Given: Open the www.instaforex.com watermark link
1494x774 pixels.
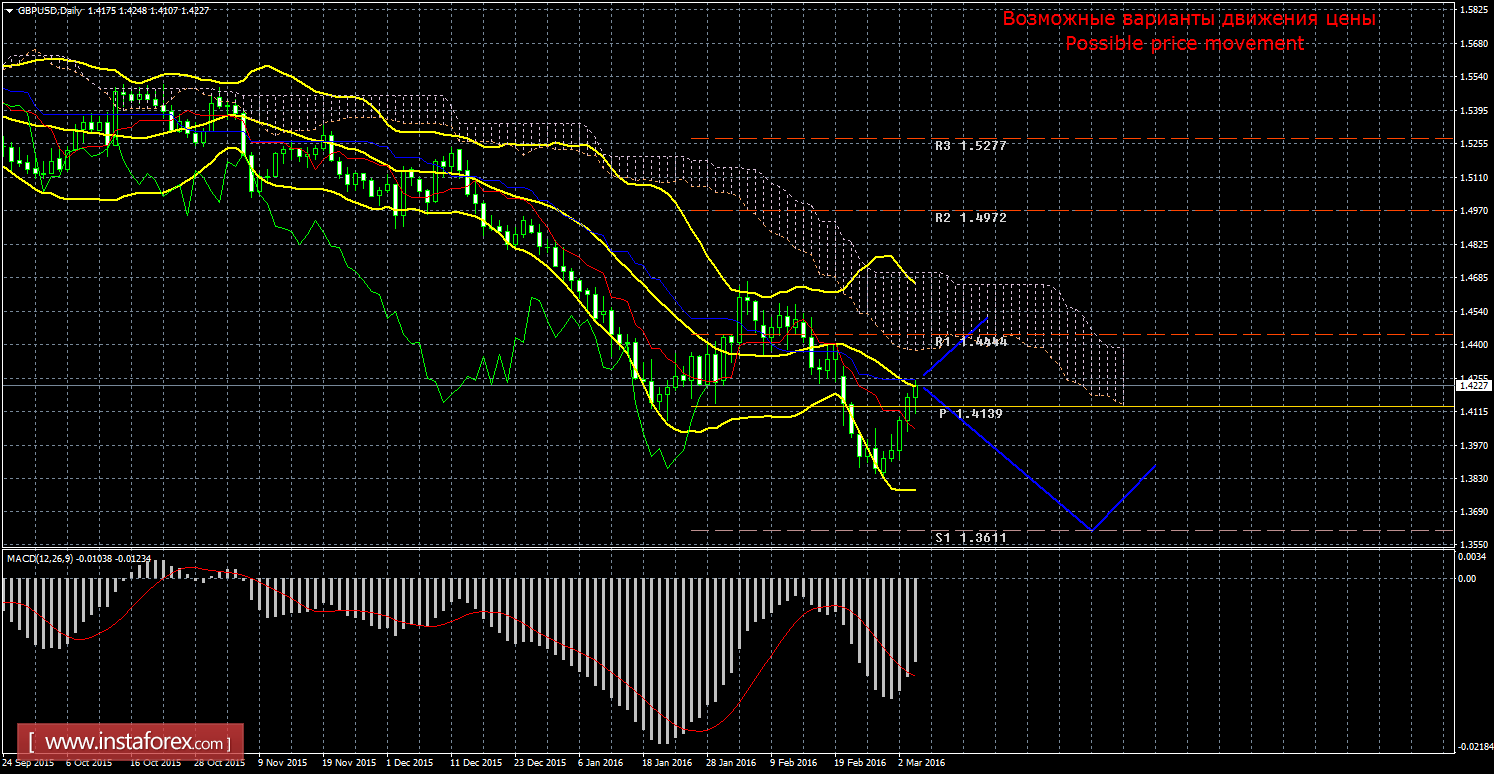Looking at the screenshot, I should (135, 743).
